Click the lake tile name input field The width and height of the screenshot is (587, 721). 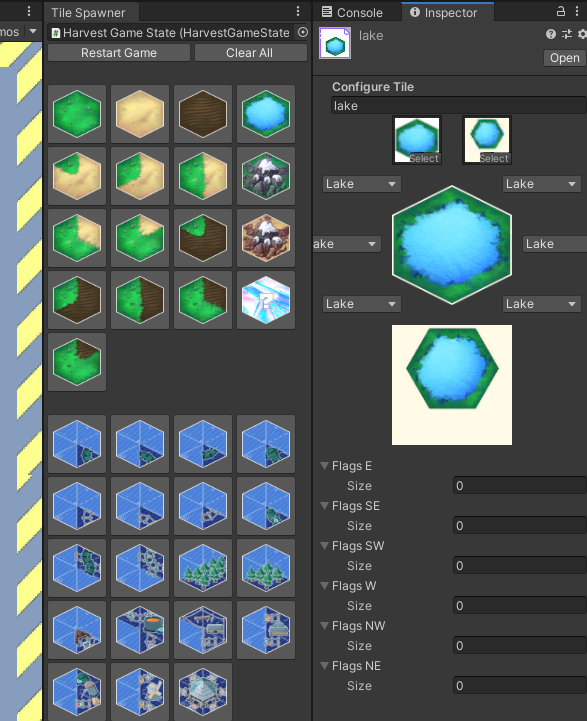459,106
